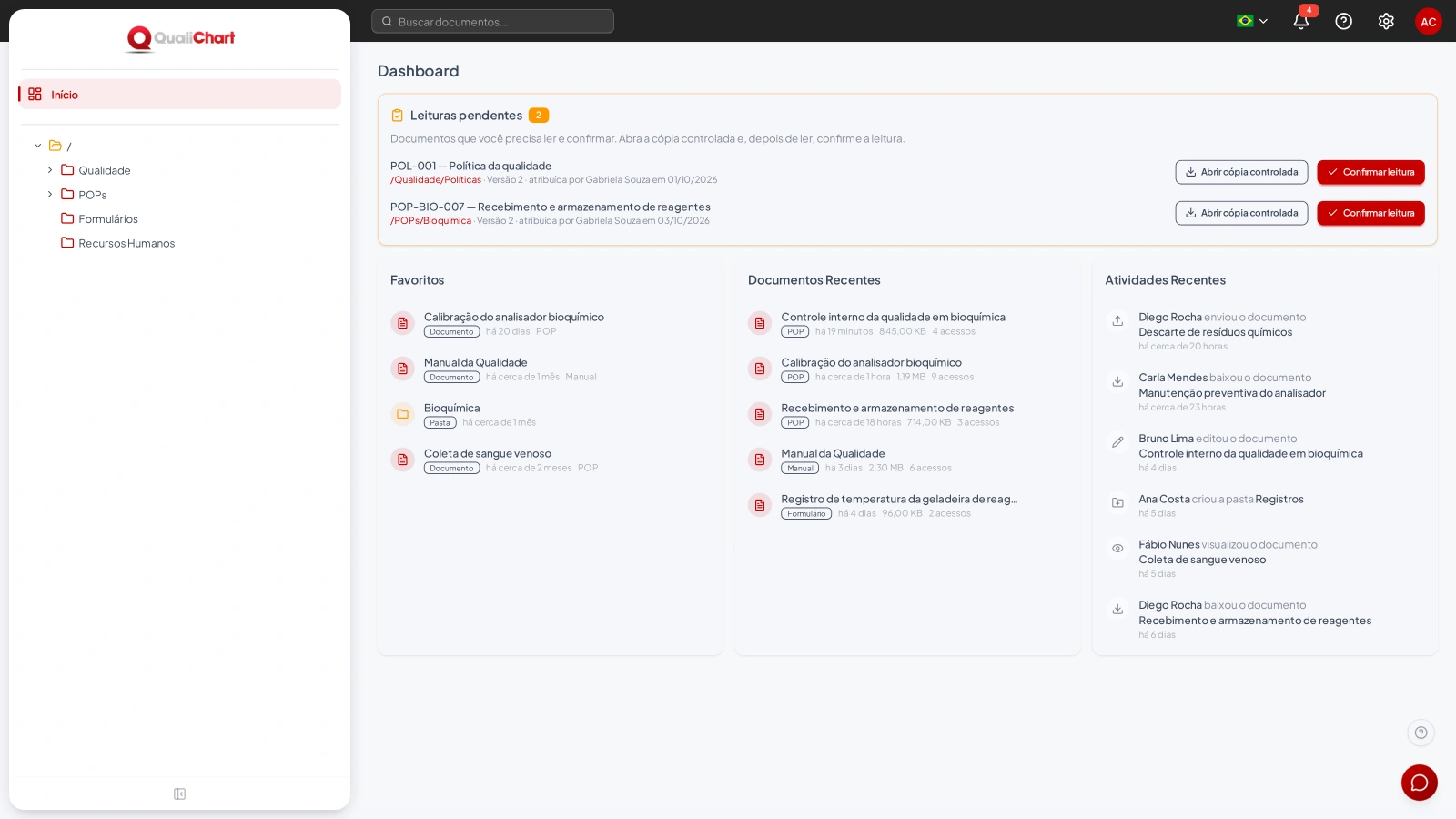
Task: Open the Qualidade folder label
Action: tap(105, 170)
